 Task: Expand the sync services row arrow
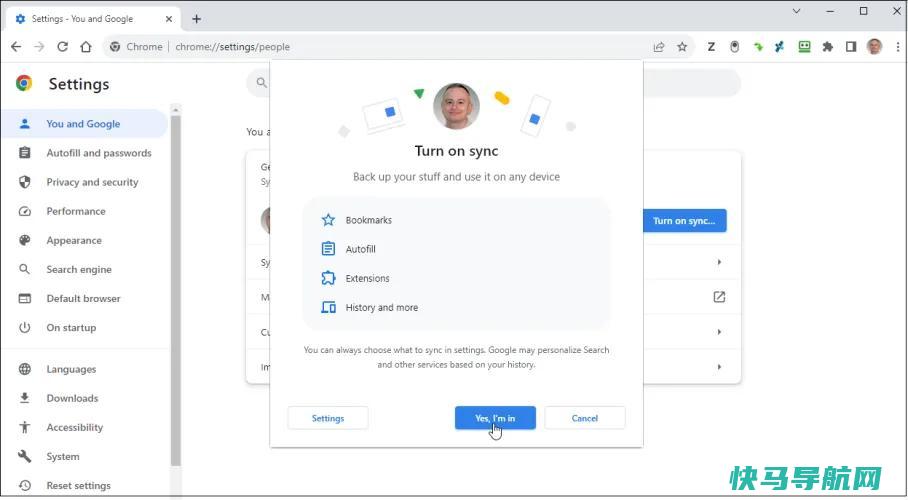click(x=719, y=262)
